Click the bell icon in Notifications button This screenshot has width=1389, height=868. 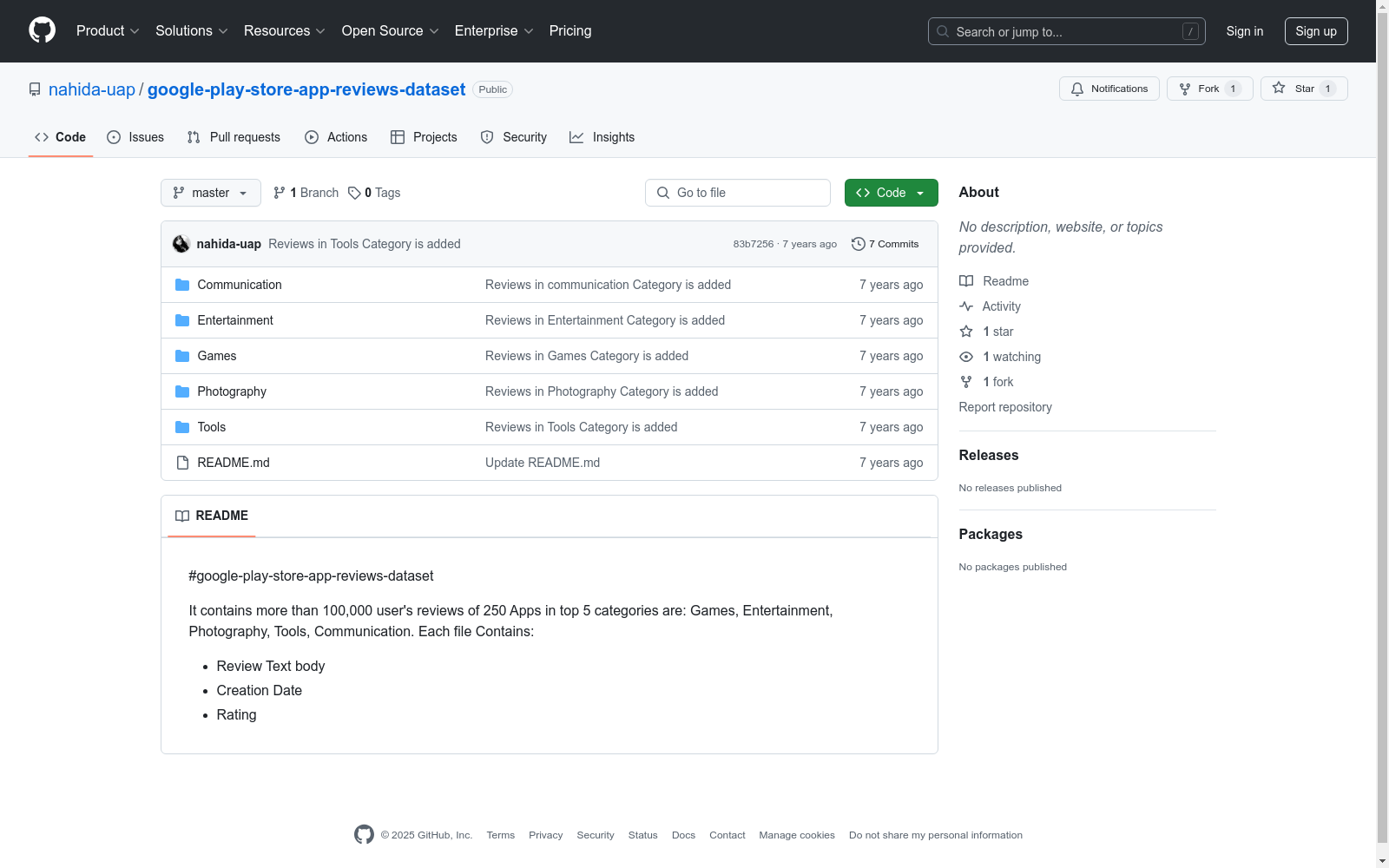pos(1077,89)
